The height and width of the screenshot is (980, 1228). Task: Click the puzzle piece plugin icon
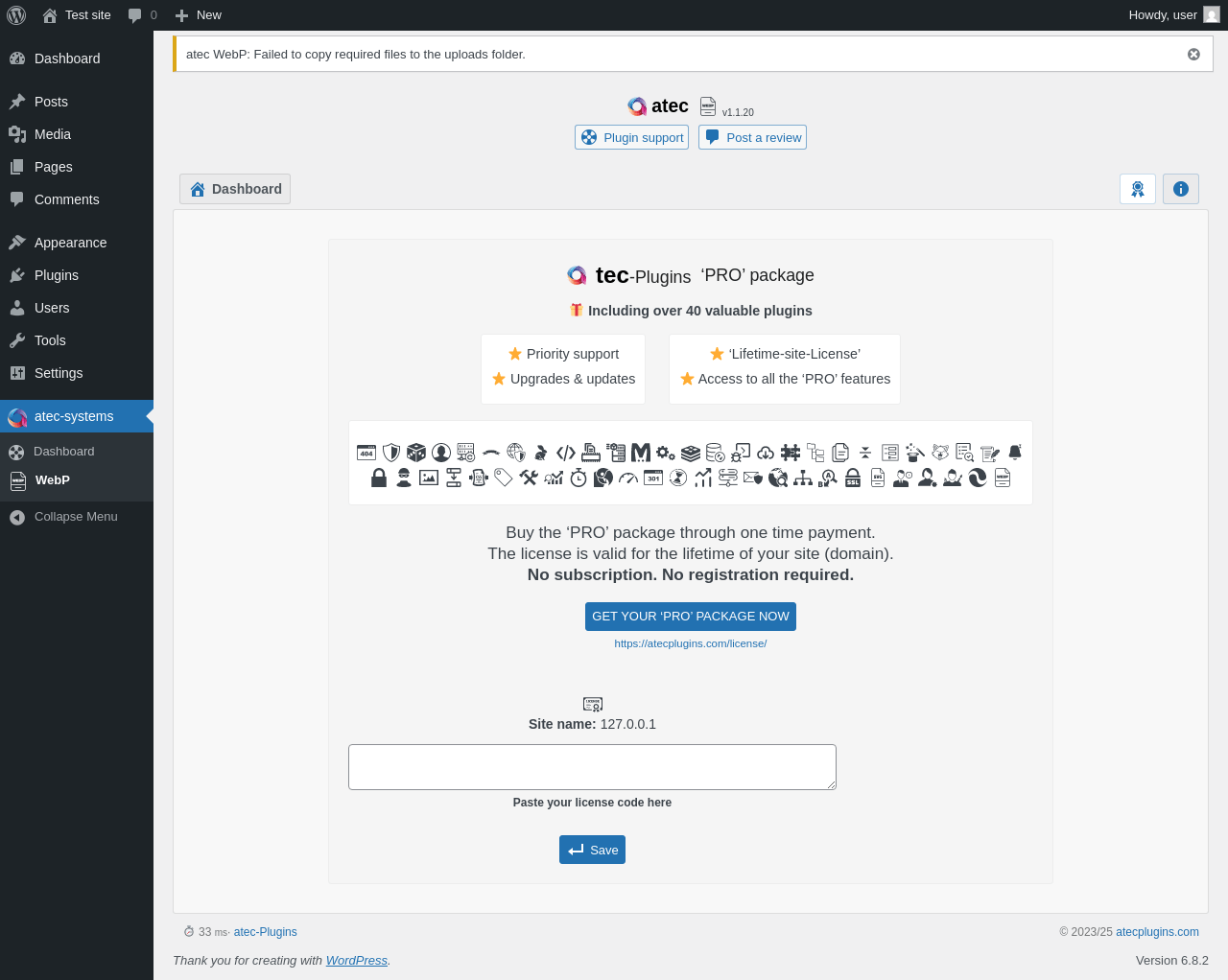click(x=791, y=453)
